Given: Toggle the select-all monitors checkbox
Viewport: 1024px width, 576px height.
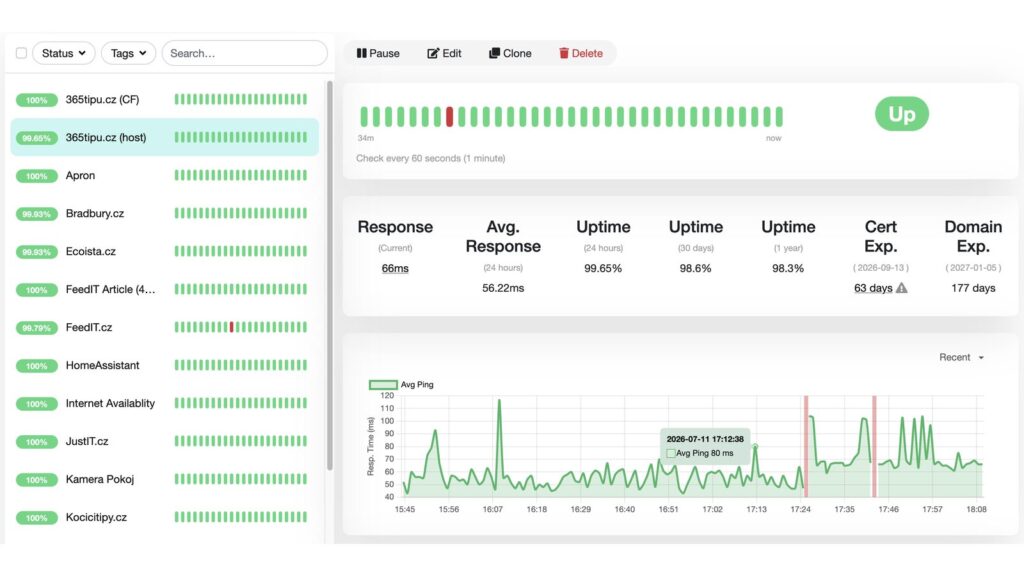Looking at the screenshot, I should click(22, 53).
